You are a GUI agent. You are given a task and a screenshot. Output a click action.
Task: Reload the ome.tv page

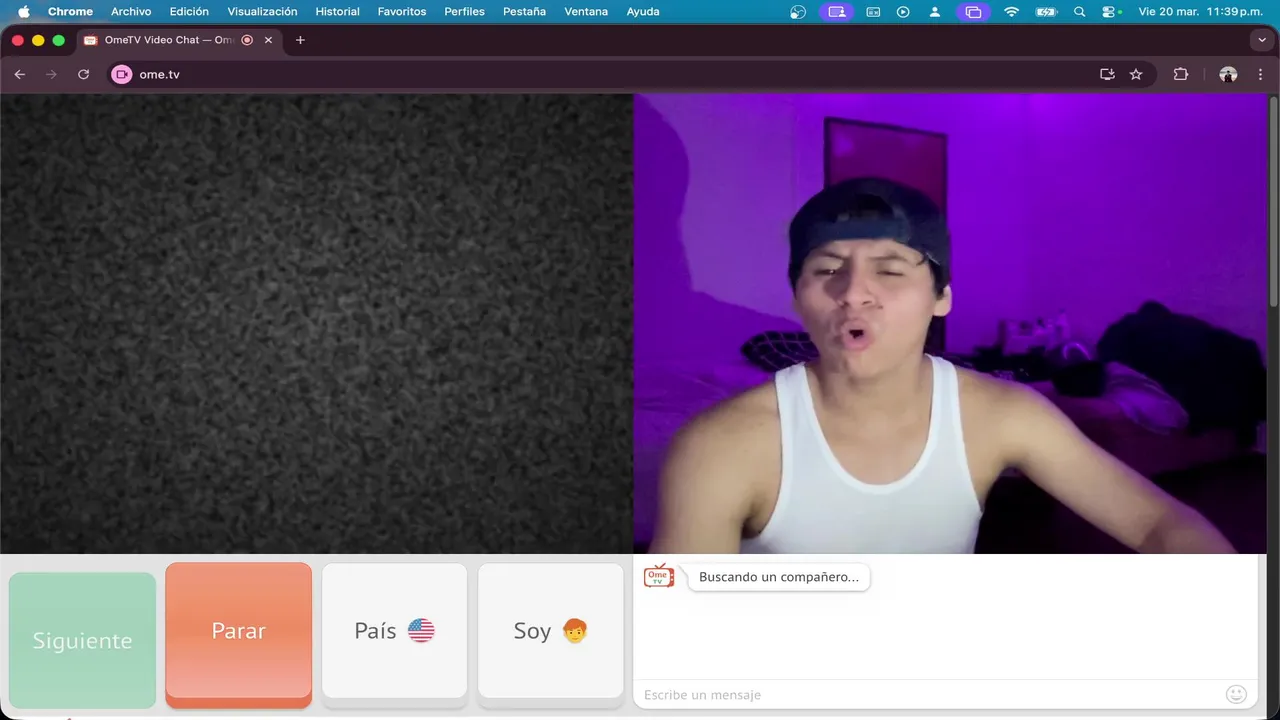pyautogui.click(x=84, y=74)
